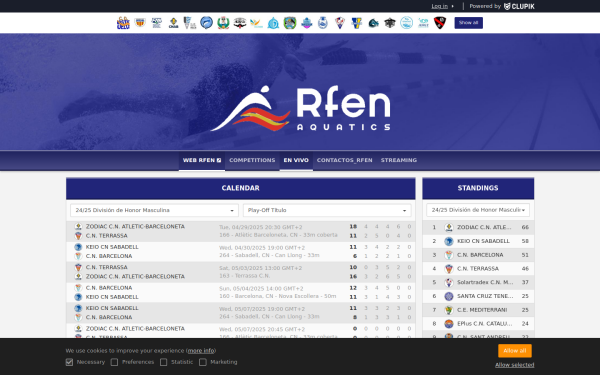Click ZODIAC C.N. ATLETIC-BARCELONETA logo in standings row 1

pos(449,228)
